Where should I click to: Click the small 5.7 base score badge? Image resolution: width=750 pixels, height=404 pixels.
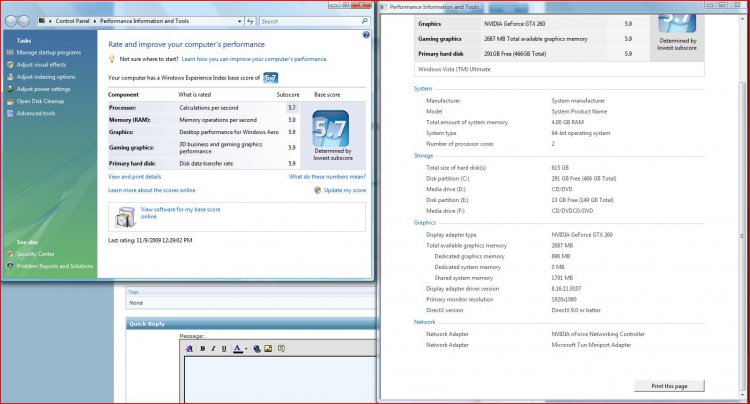pos(270,77)
